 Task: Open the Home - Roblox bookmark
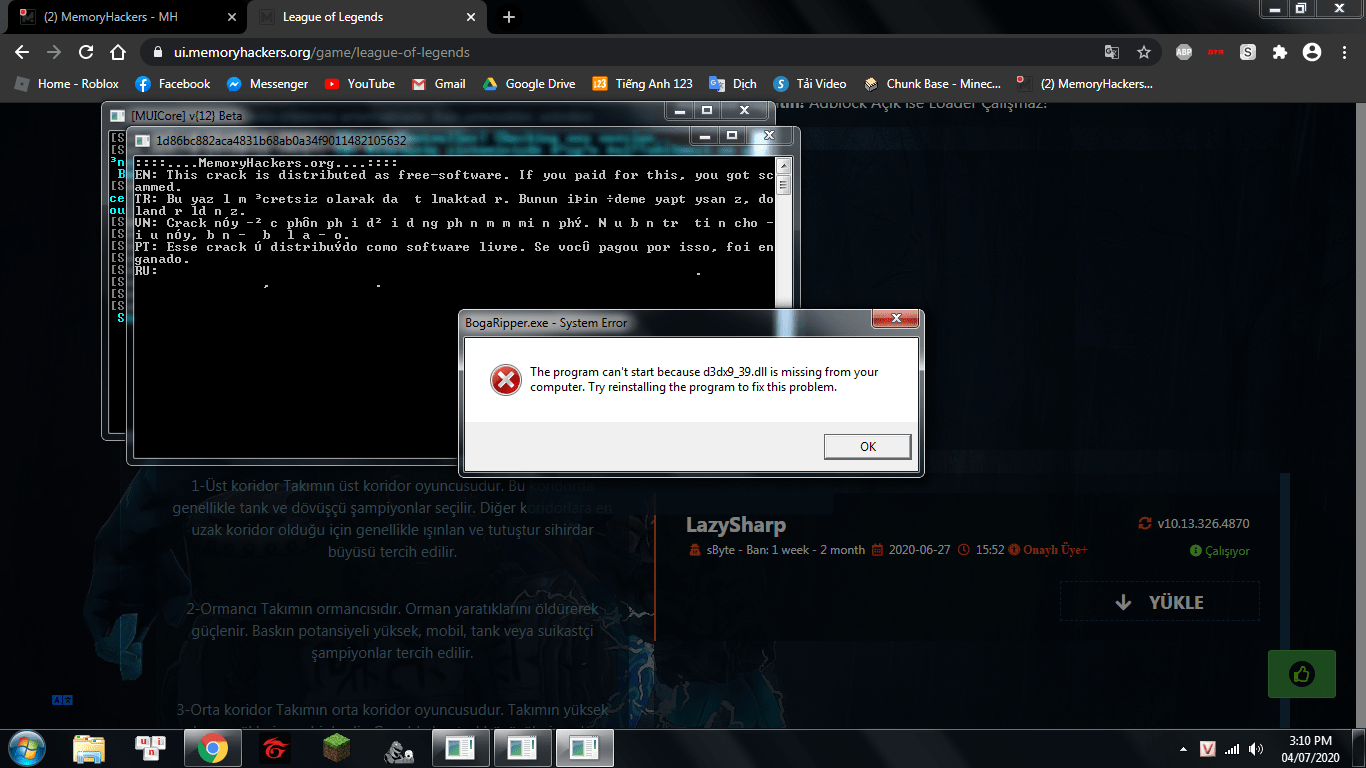[x=67, y=84]
